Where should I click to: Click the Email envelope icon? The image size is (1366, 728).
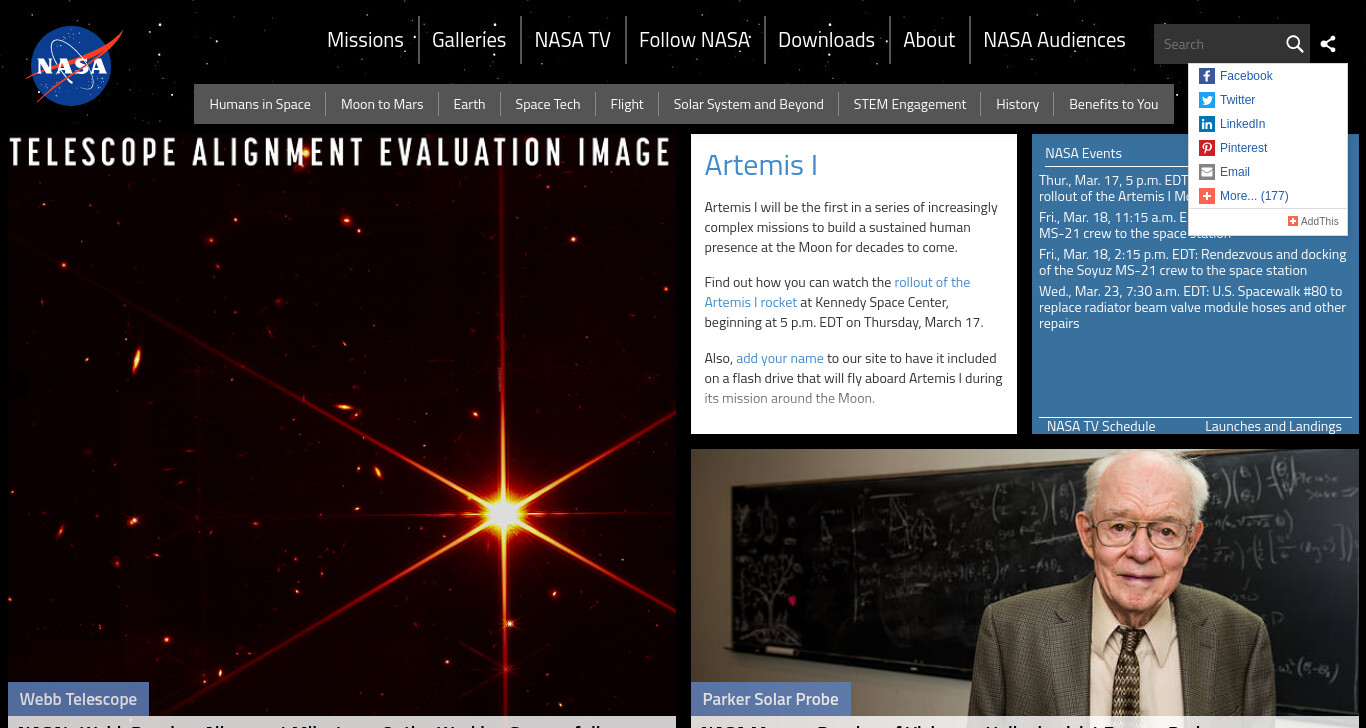tap(1207, 172)
